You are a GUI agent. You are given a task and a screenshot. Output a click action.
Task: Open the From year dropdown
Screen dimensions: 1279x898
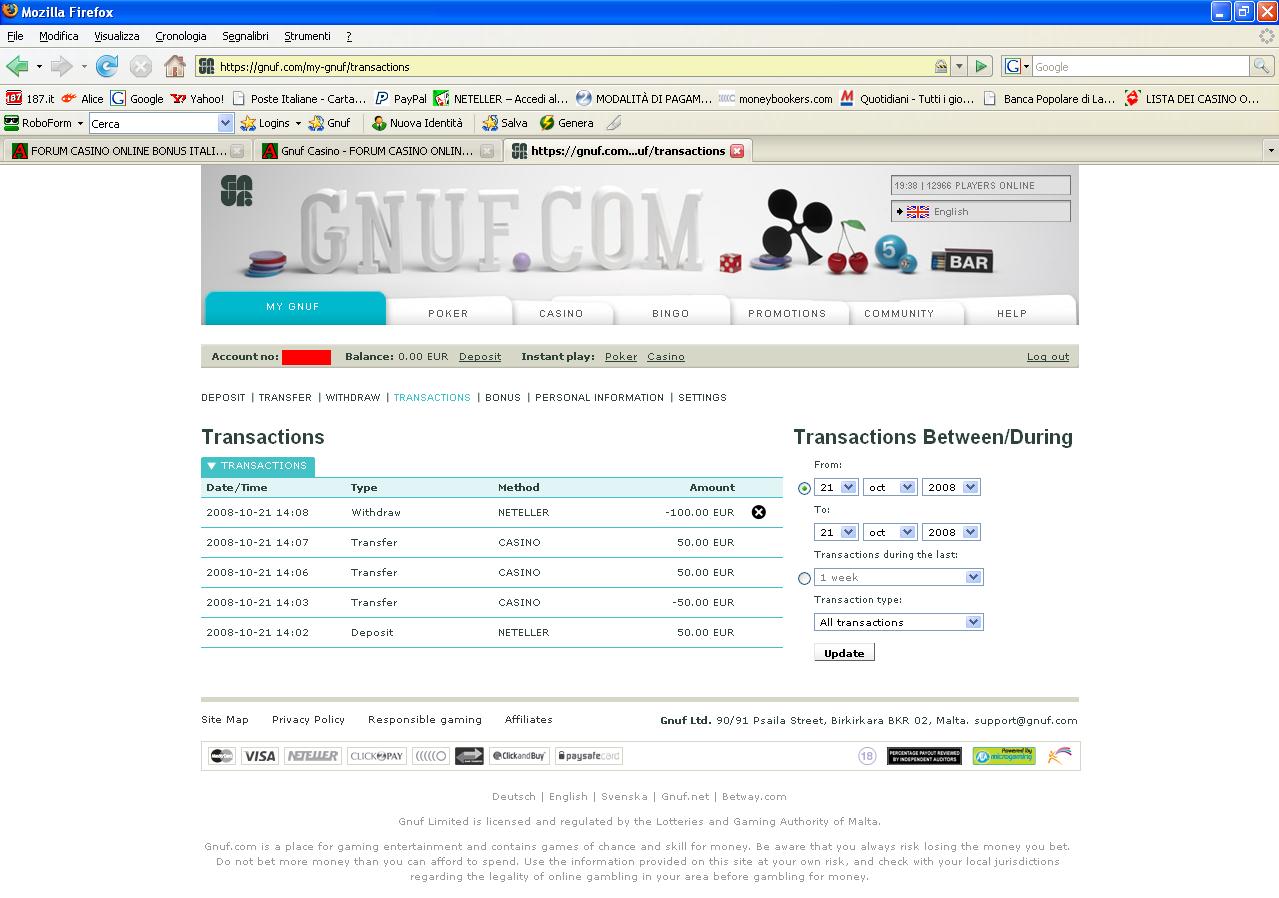(x=951, y=487)
